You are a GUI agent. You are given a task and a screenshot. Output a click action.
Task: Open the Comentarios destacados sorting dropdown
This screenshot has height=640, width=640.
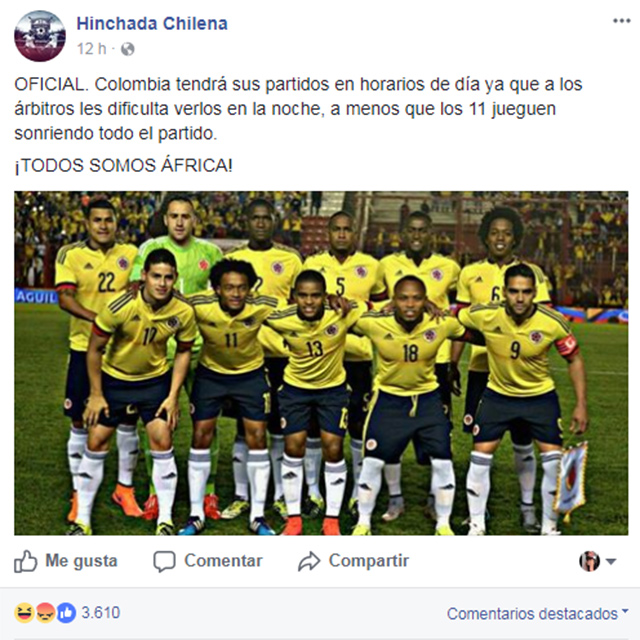(x=538, y=613)
